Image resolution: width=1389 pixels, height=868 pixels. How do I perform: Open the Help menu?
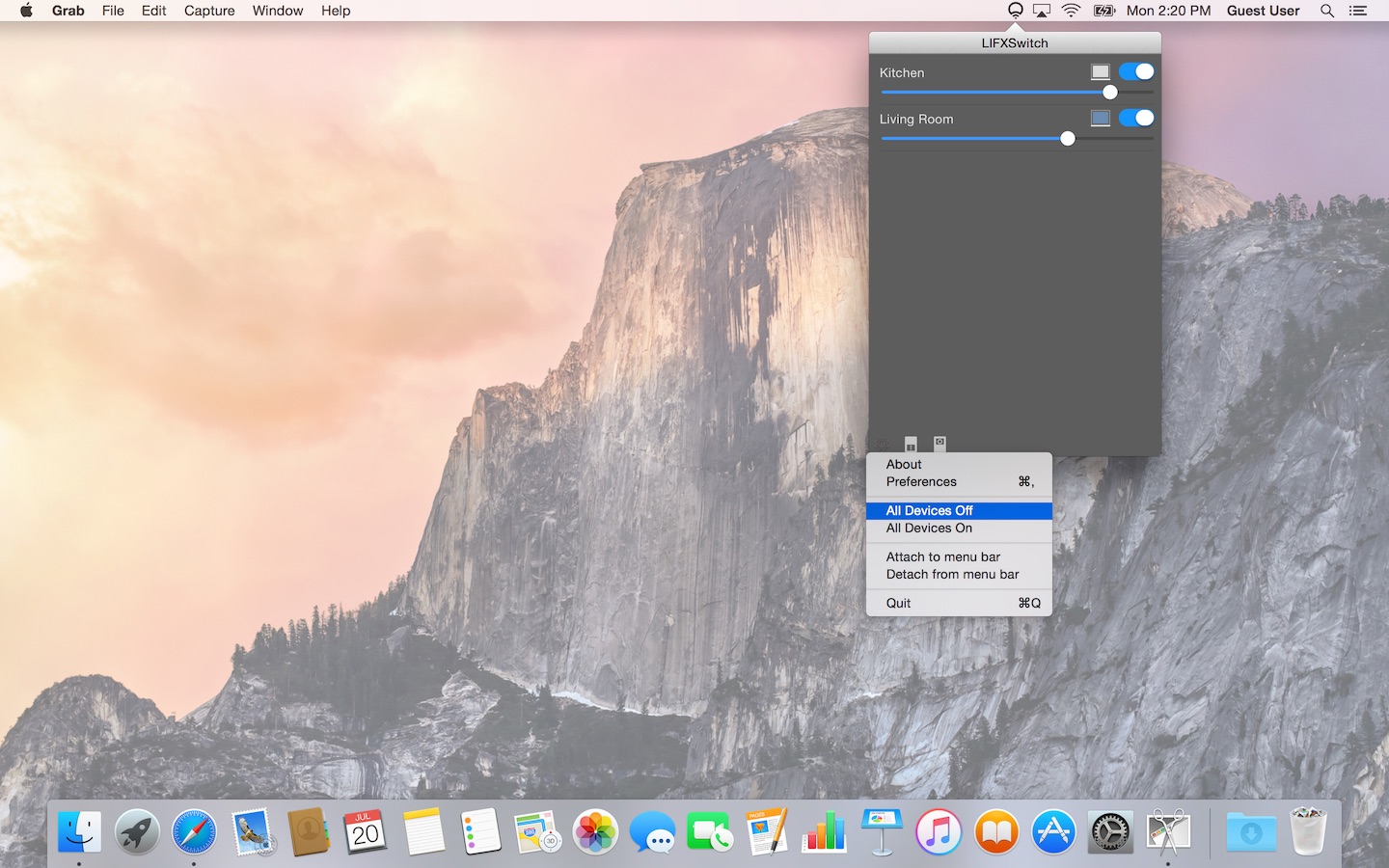tap(336, 11)
